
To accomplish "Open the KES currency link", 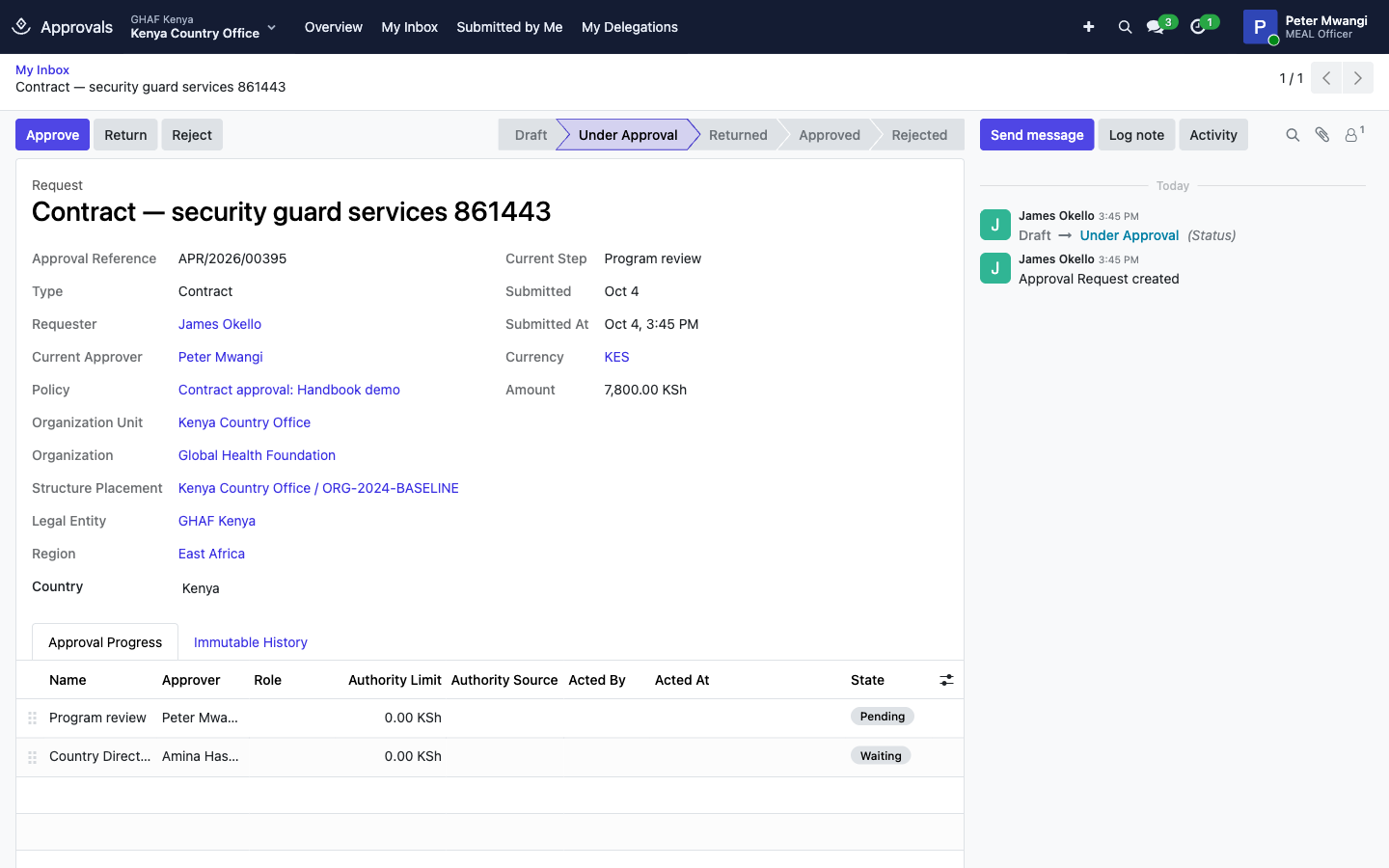I will tap(616, 357).
